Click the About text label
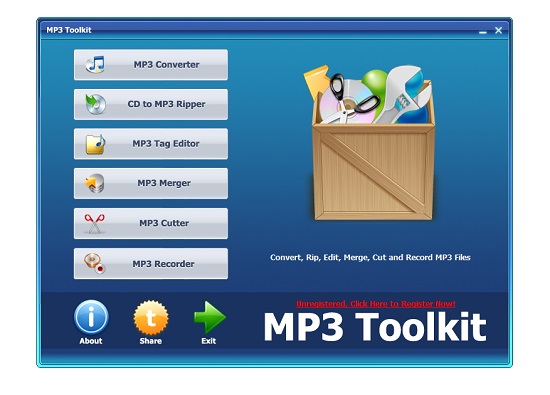Screen dimensions: 550x395 [x=91, y=341]
